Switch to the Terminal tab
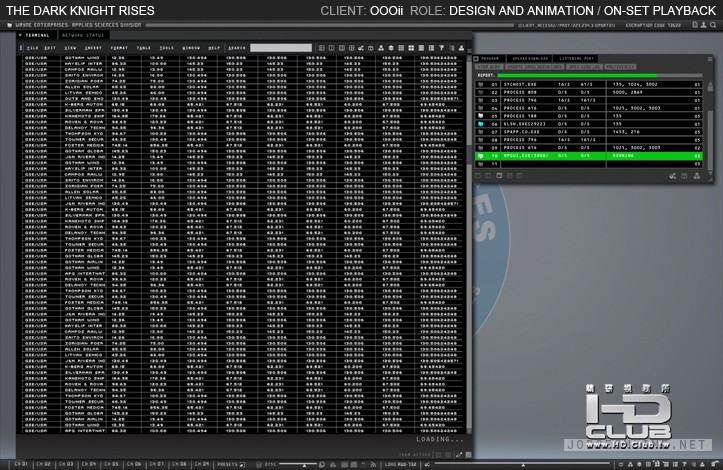 pyautogui.click(x=37, y=36)
